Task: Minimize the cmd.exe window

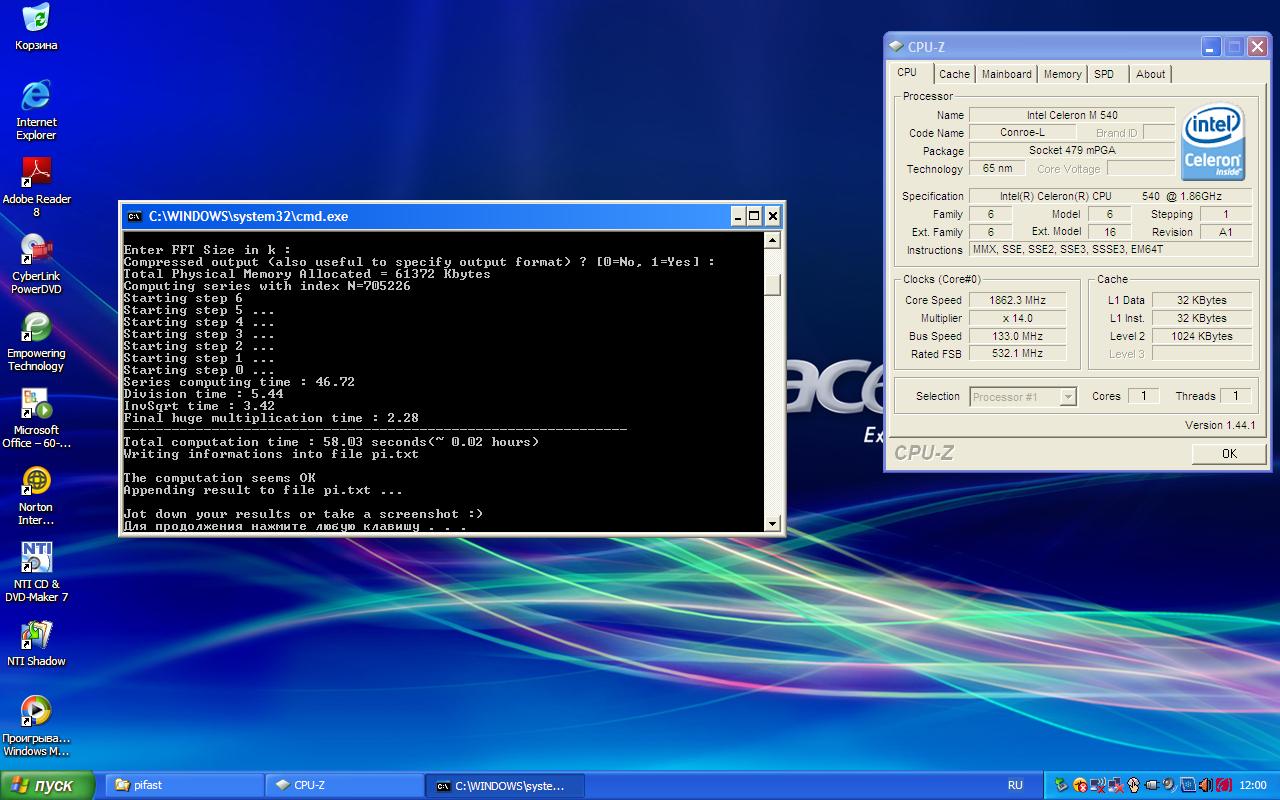Action: pos(737,216)
